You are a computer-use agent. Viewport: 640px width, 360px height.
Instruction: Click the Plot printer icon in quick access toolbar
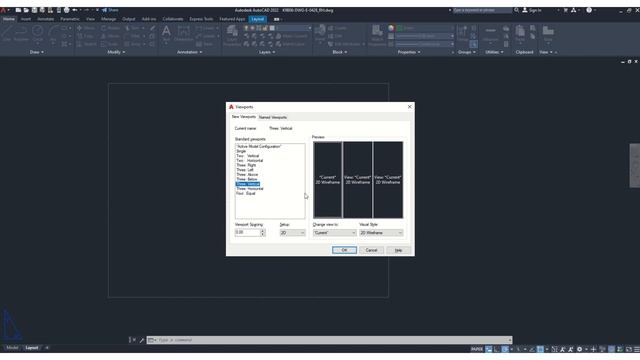[67, 10]
